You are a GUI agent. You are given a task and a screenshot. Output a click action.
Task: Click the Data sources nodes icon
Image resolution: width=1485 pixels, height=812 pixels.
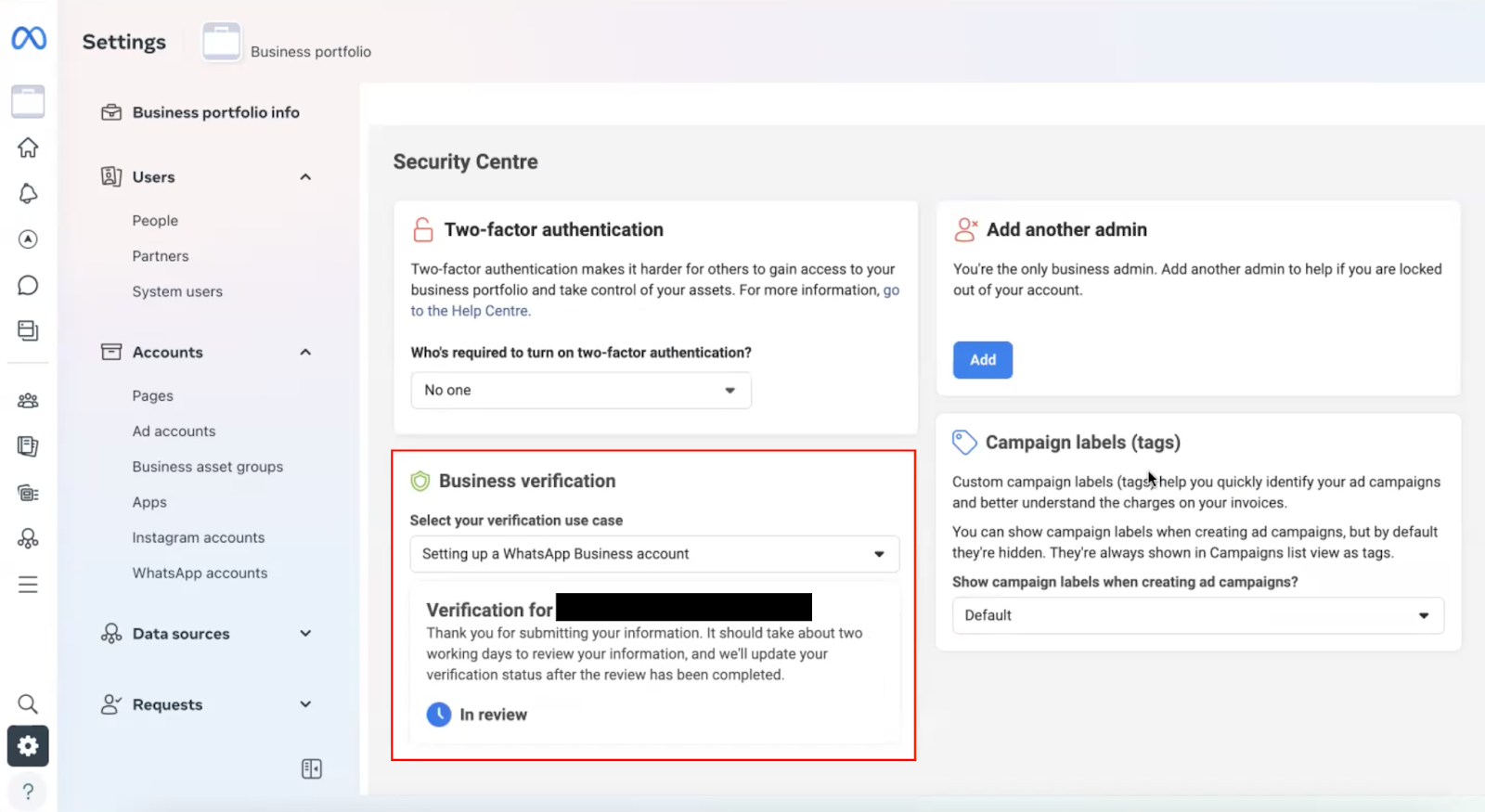pos(111,634)
